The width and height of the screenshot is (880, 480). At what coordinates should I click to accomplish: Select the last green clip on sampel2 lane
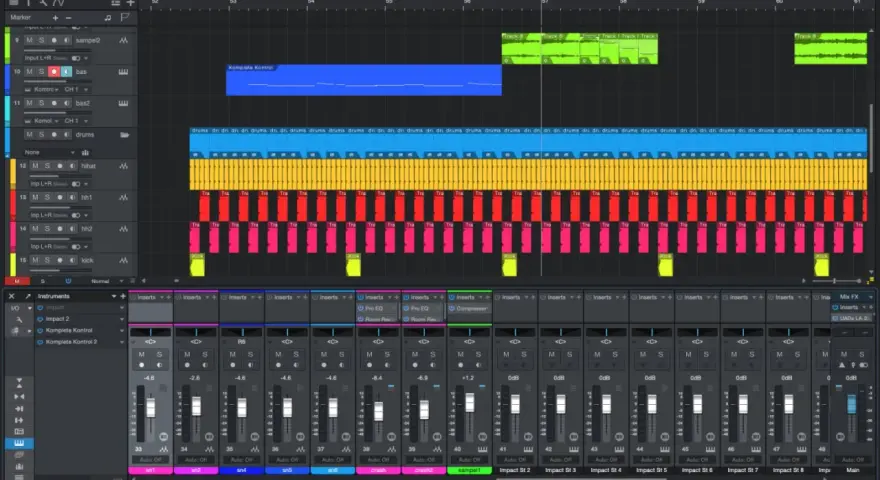click(830, 49)
